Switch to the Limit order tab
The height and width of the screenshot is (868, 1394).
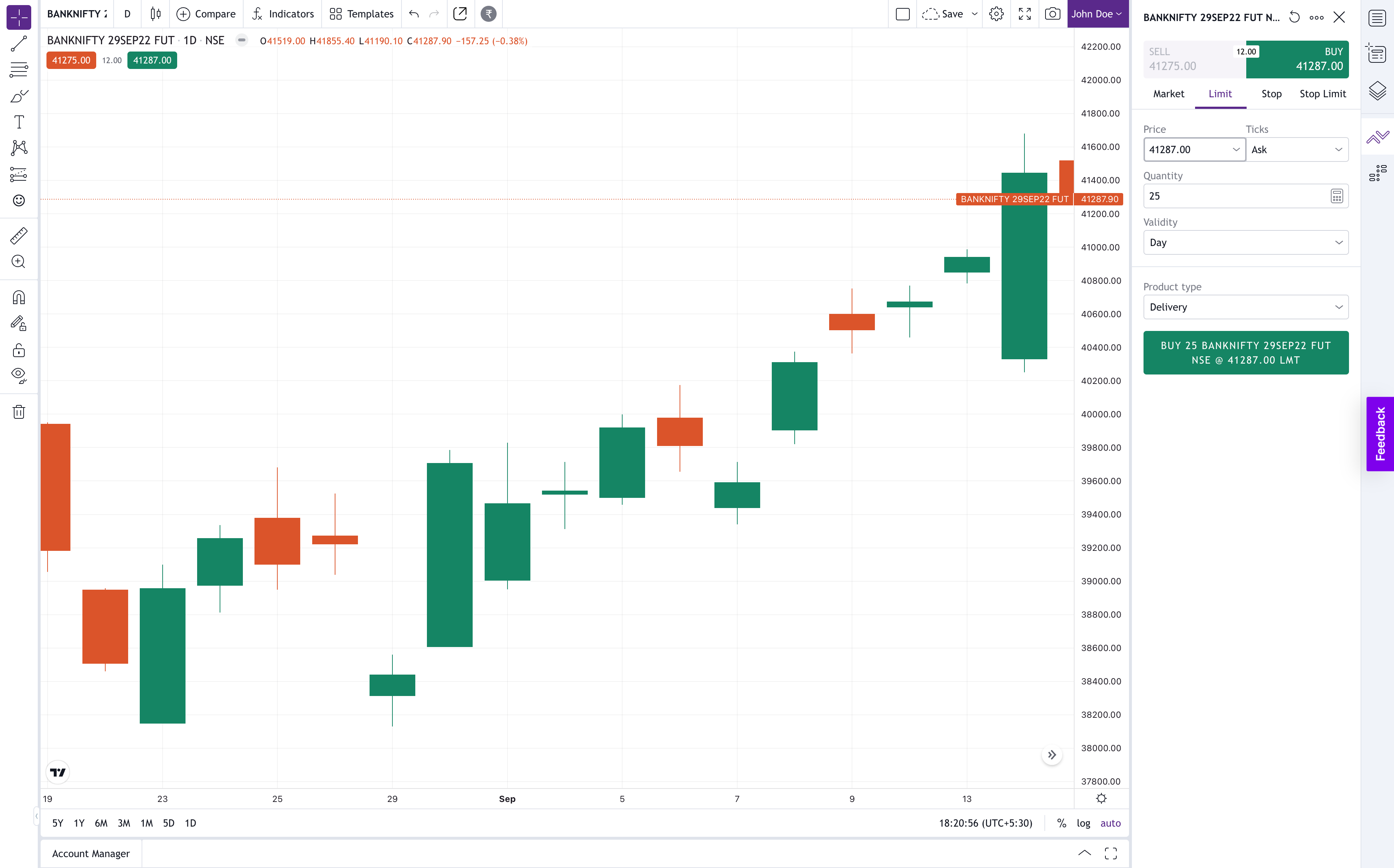[x=1219, y=93]
